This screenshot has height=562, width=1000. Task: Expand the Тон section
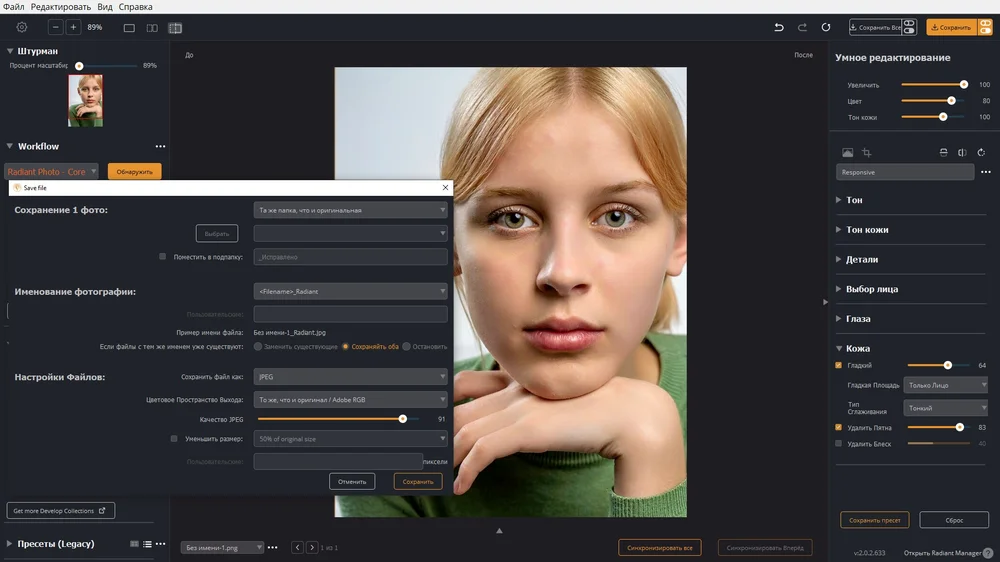pos(839,200)
